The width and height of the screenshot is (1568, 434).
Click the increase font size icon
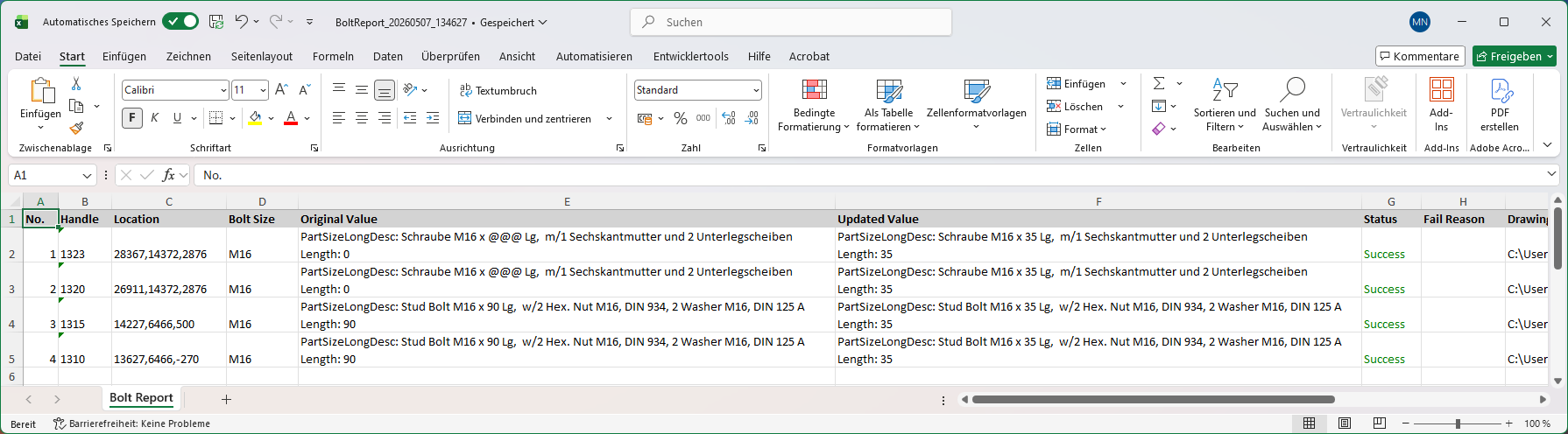pos(281,89)
